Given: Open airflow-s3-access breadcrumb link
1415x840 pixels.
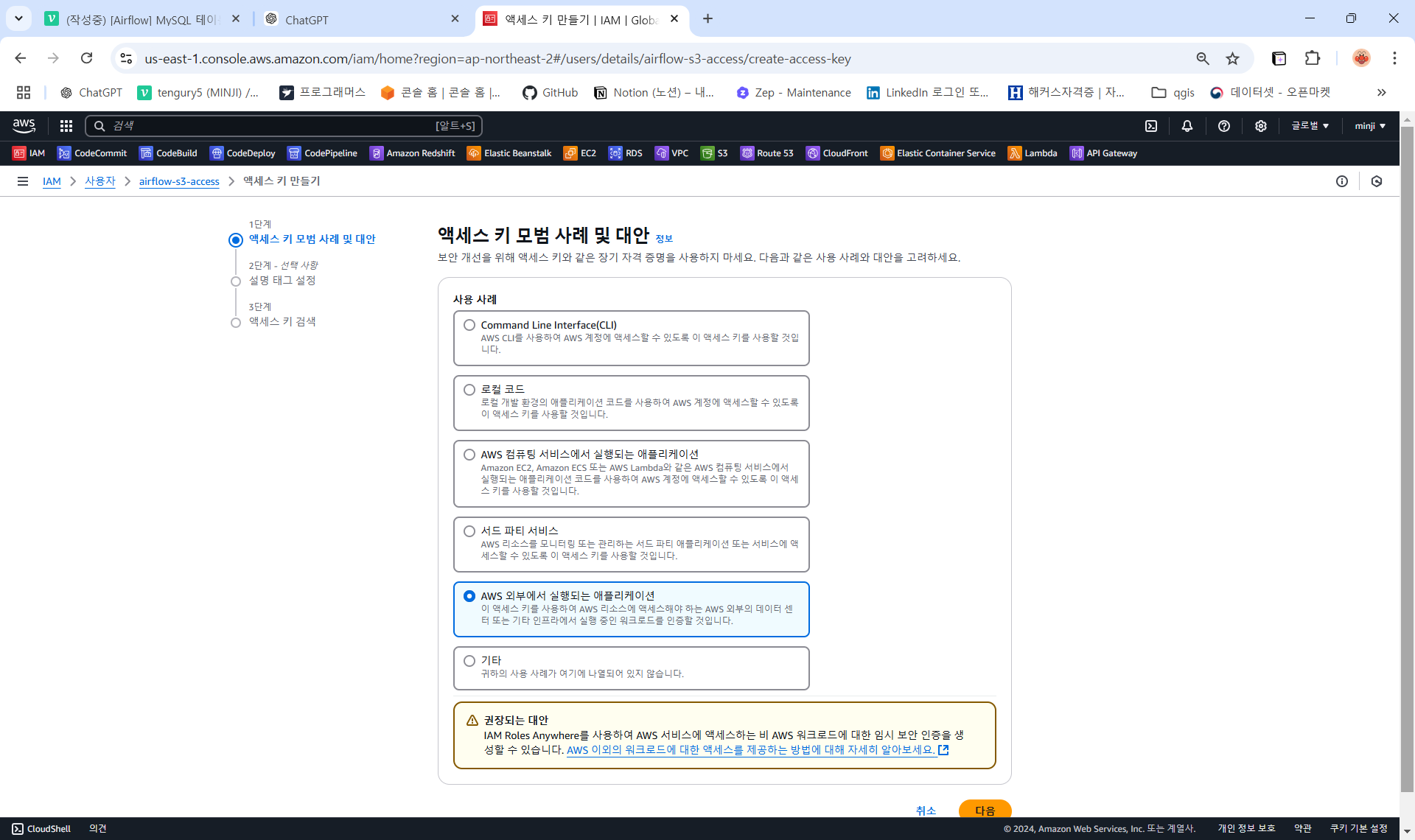Looking at the screenshot, I should pyautogui.click(x=179, y=181).
